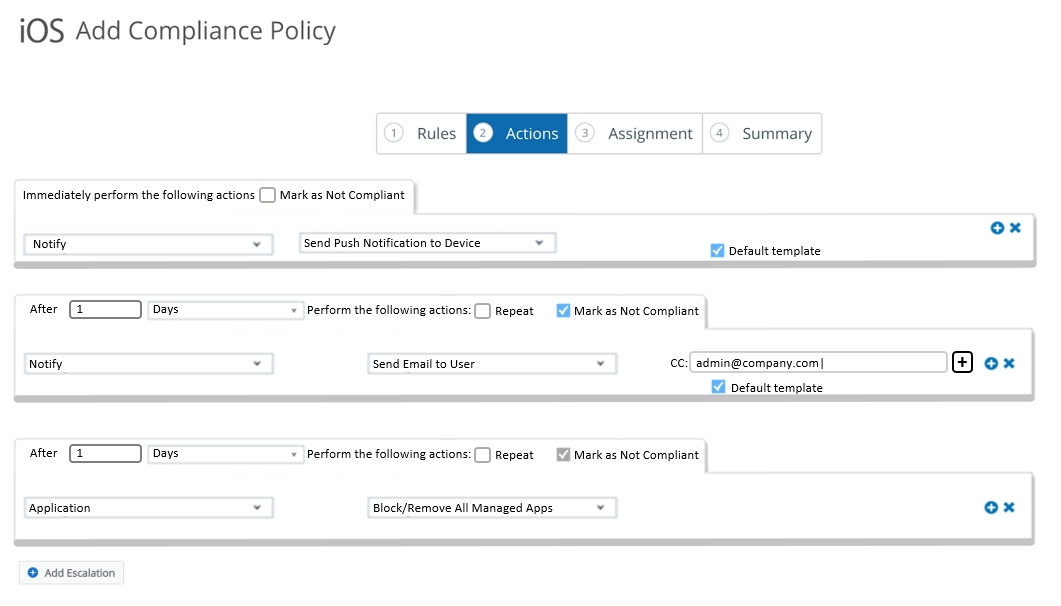Viewport: 1061px width, 606px height.
Task: Uncheck Default template under the CC field
Action: click(x=718, y=387)
